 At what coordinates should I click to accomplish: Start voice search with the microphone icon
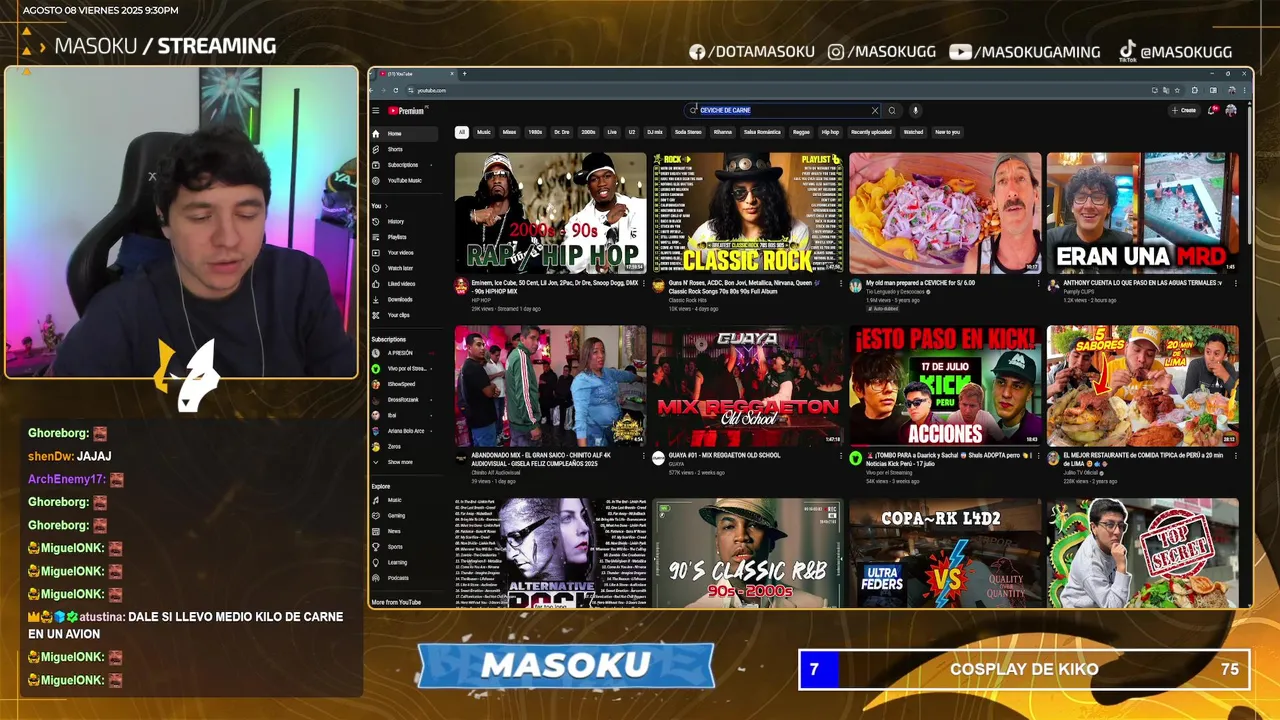[915, 111]
